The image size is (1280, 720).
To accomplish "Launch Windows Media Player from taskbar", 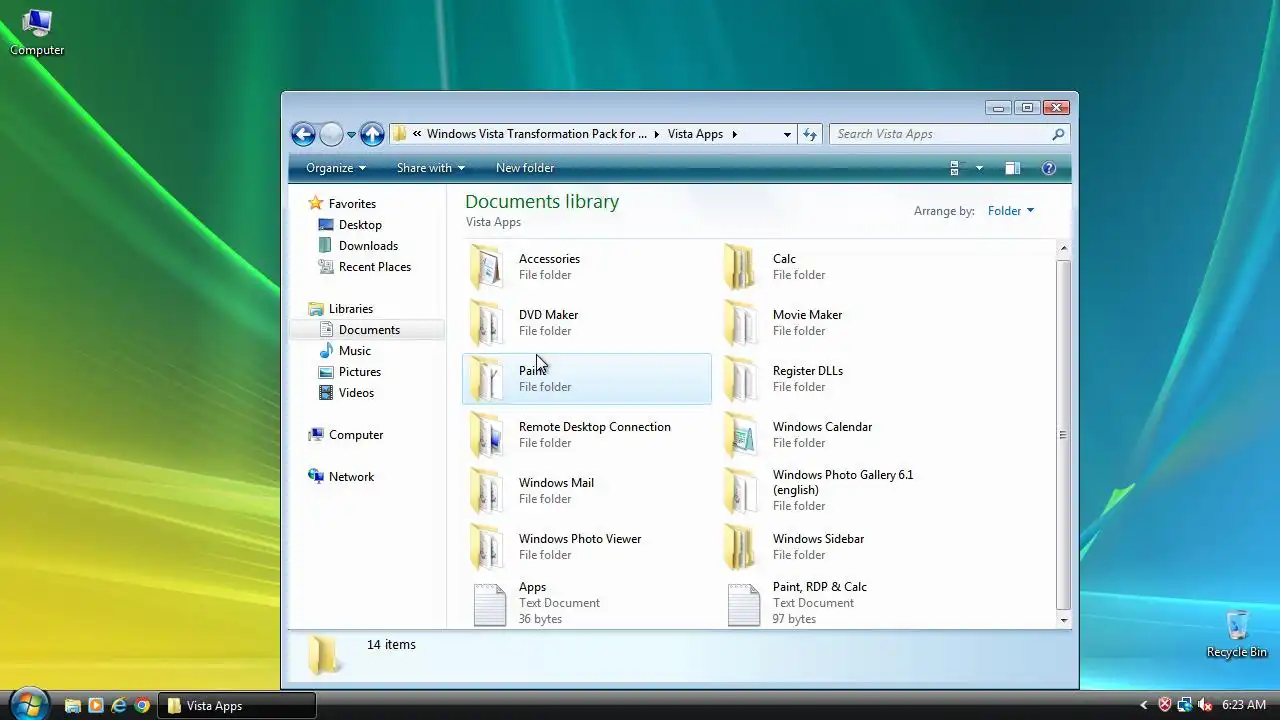I will coord(96,706).
